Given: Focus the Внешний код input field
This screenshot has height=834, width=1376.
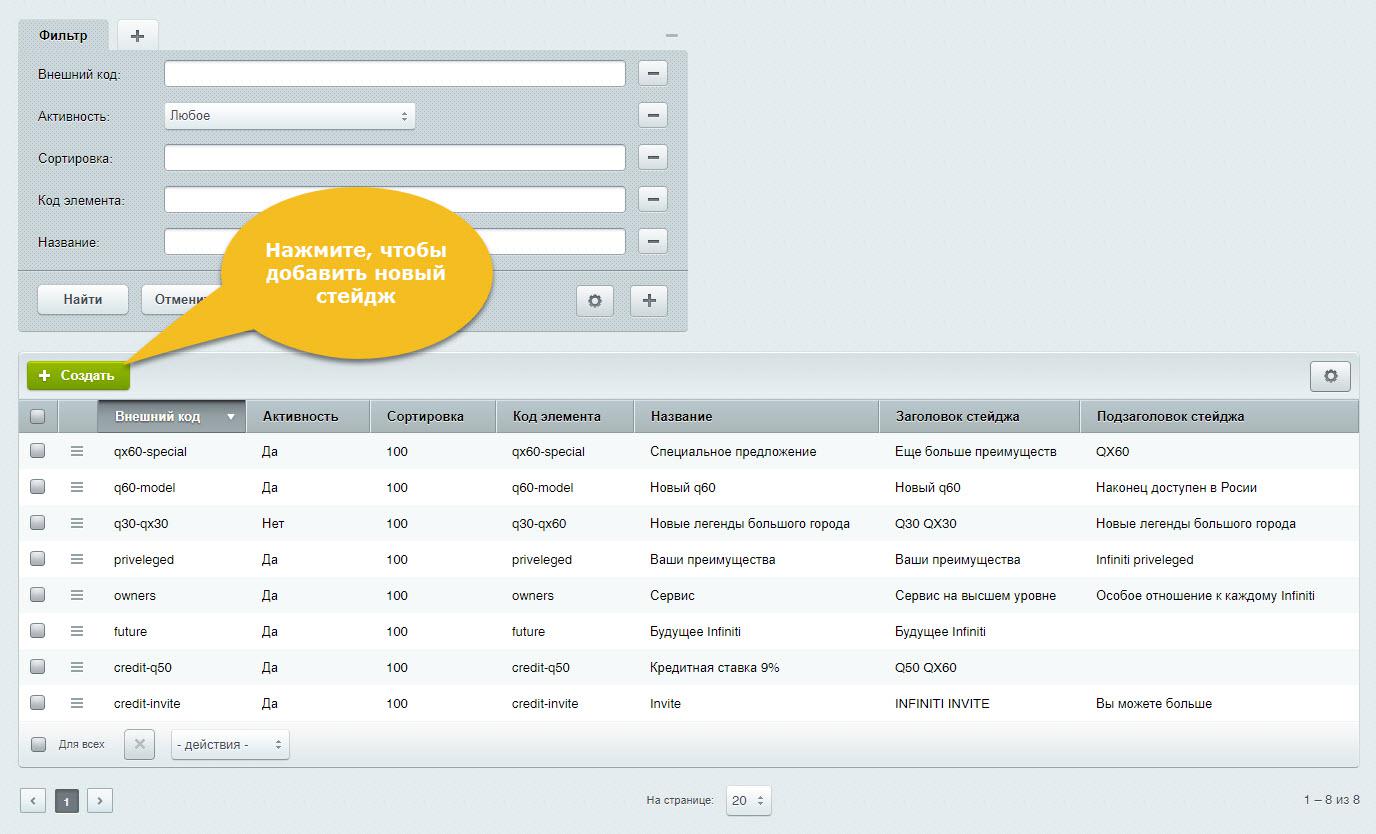Looking at the screenshot, I should pos(395,73).
